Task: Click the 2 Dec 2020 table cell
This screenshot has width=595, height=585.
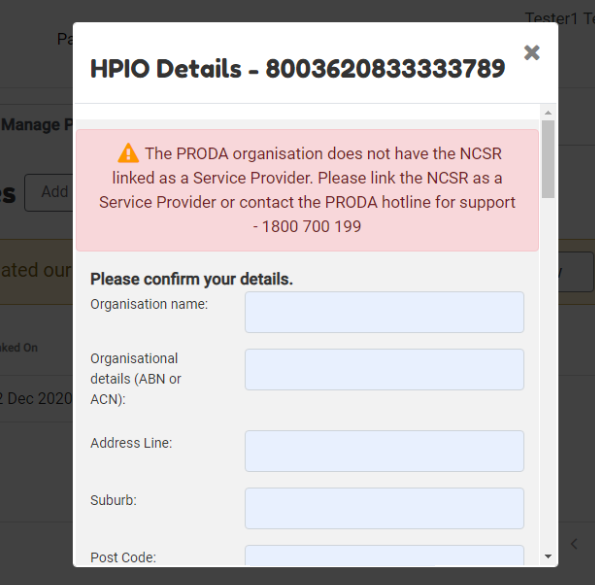Action: coord(36,398)
